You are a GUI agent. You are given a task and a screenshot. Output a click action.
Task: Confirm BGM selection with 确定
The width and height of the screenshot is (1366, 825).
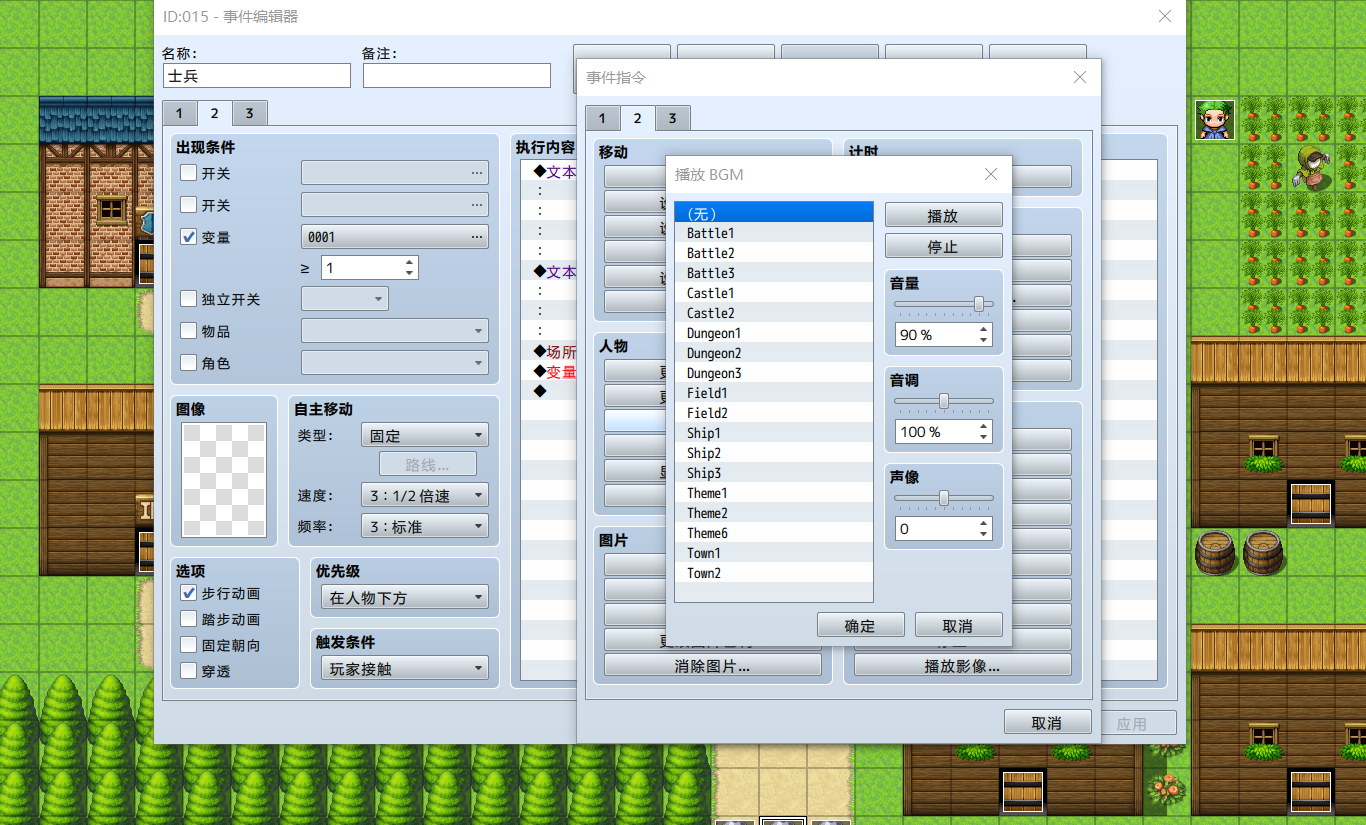[860, 625]
